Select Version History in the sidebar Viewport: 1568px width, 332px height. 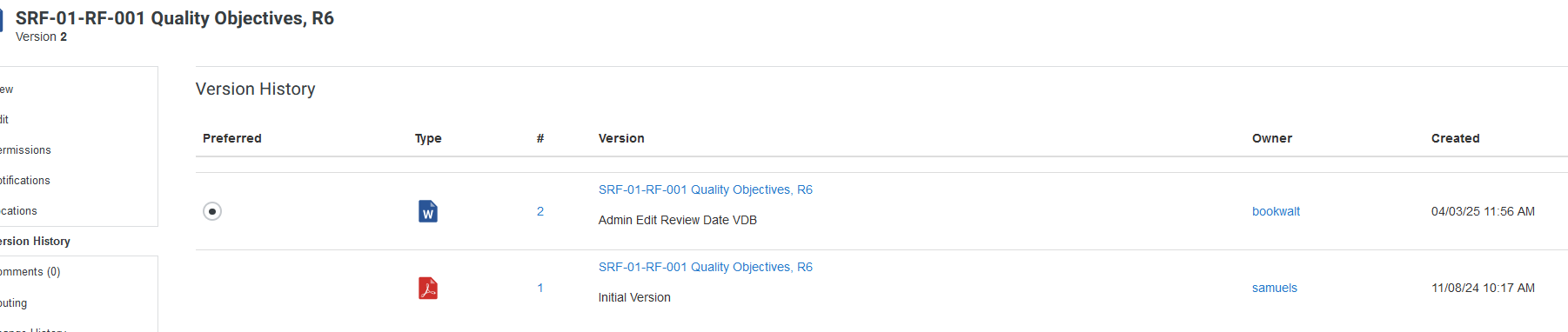pos(35,241)
